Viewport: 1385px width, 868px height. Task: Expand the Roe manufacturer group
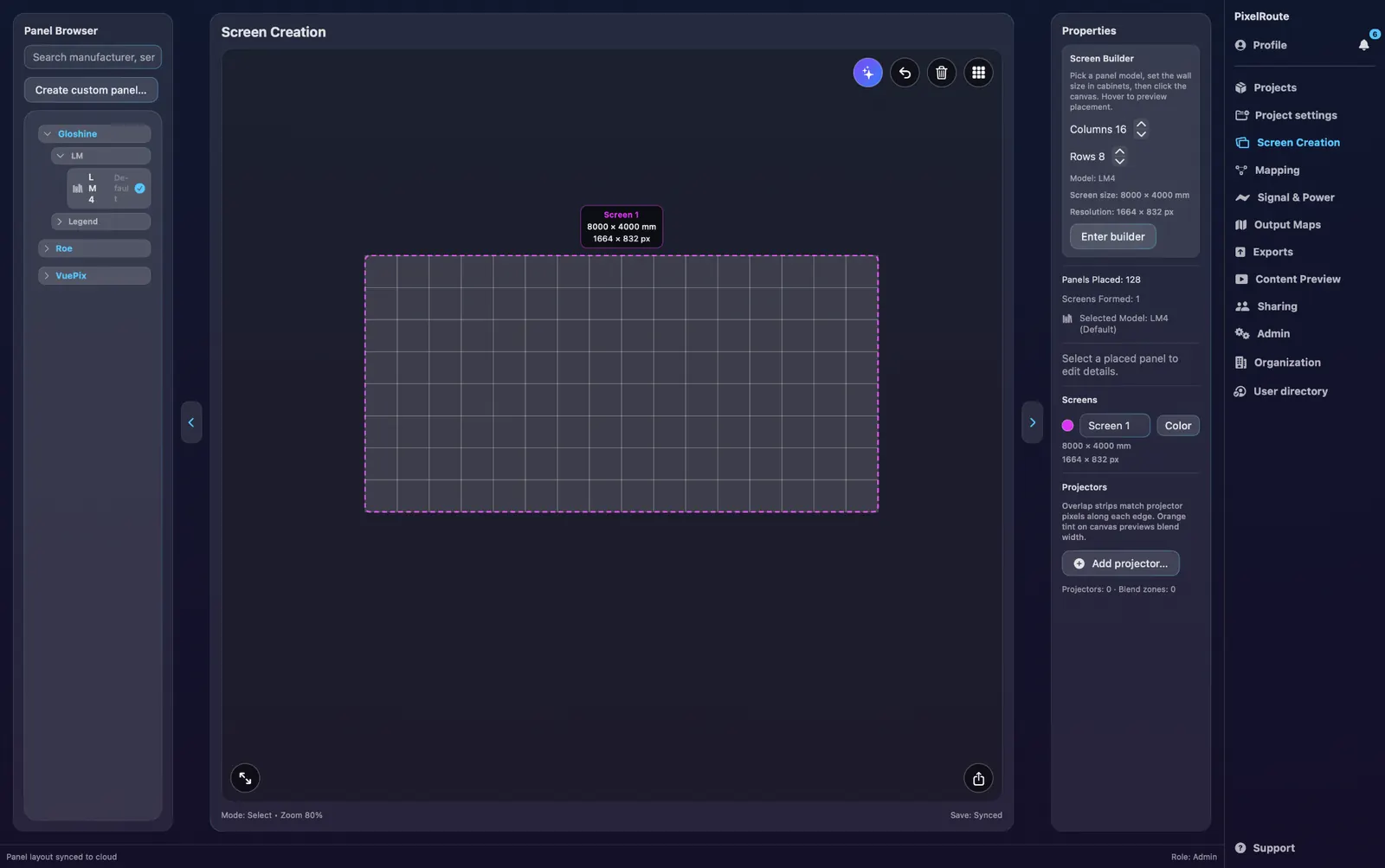pos(94,248)
